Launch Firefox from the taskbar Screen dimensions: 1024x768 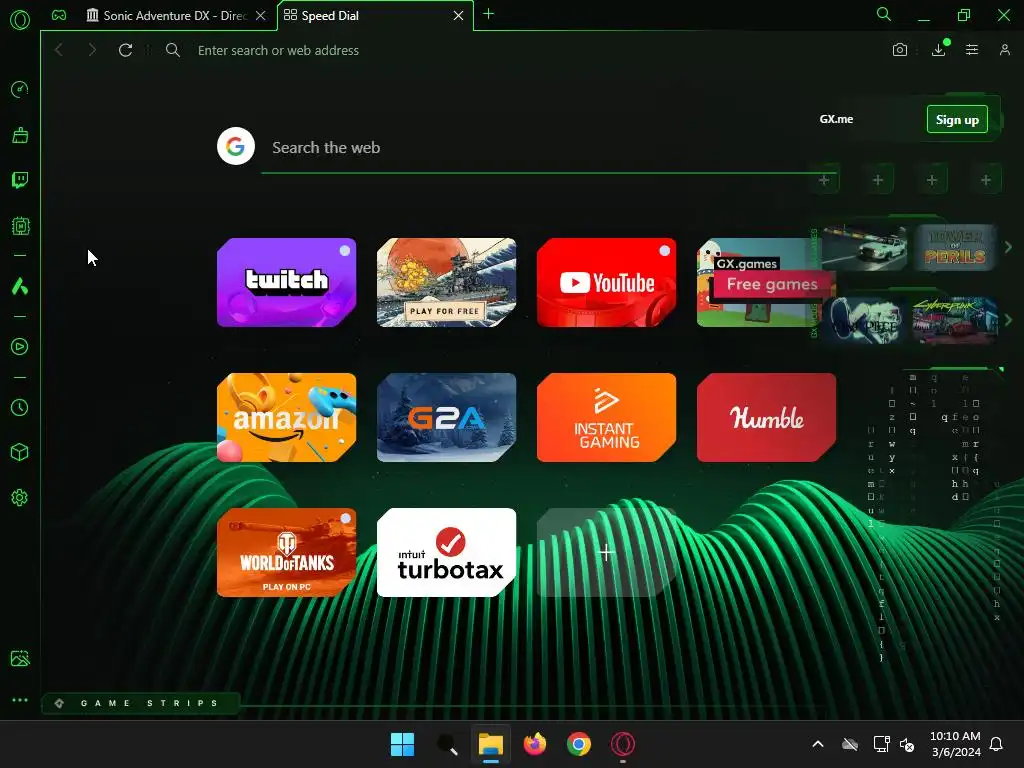coord(535,744)
